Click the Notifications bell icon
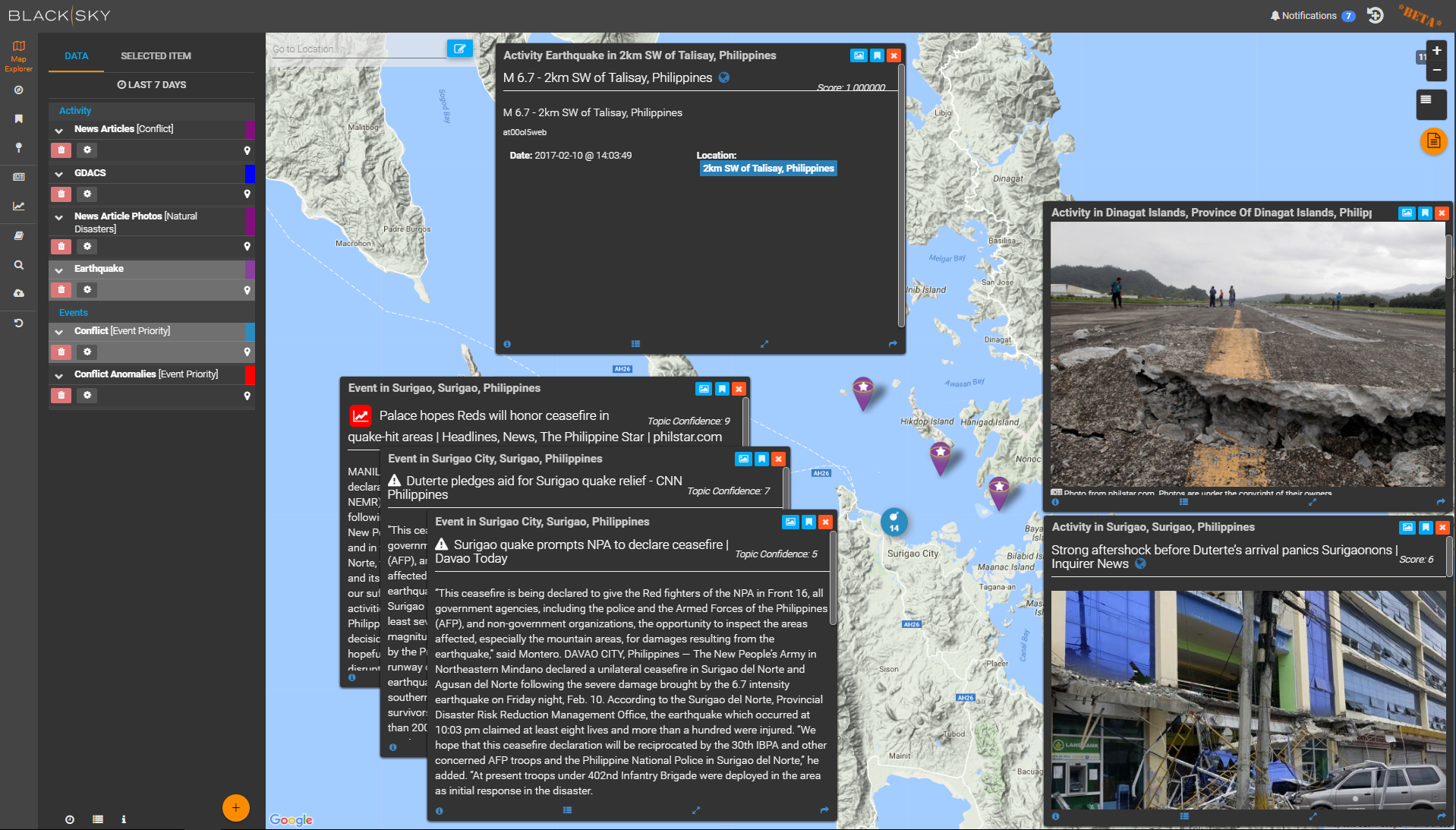 [1275, 16]
